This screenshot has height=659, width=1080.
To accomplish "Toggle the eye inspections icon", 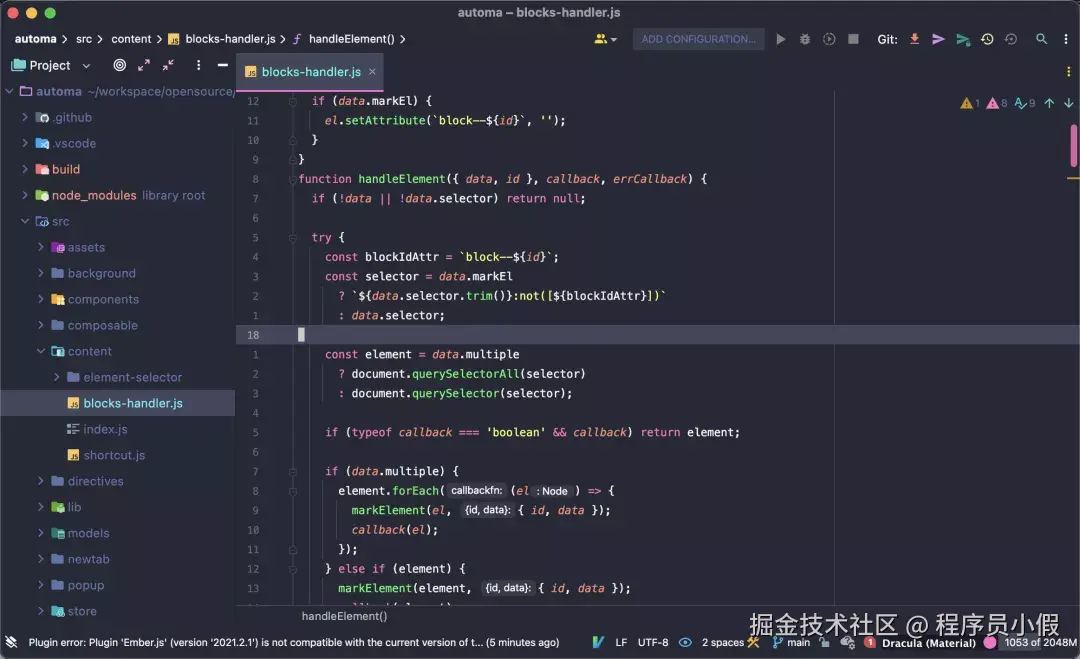I will pyautogui.click(x=685, y=642).
